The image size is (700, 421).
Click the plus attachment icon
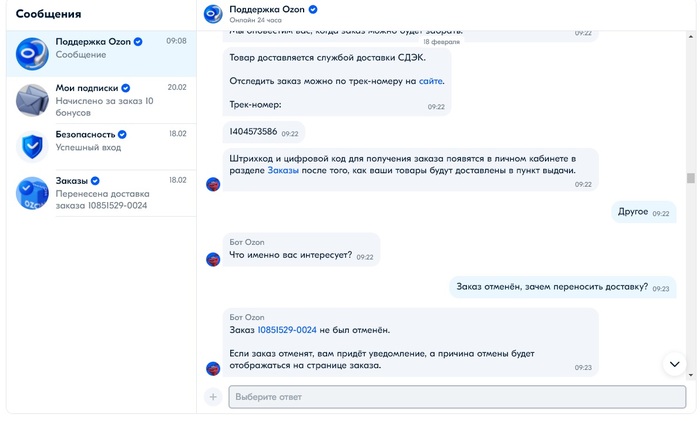click(212, 397)
